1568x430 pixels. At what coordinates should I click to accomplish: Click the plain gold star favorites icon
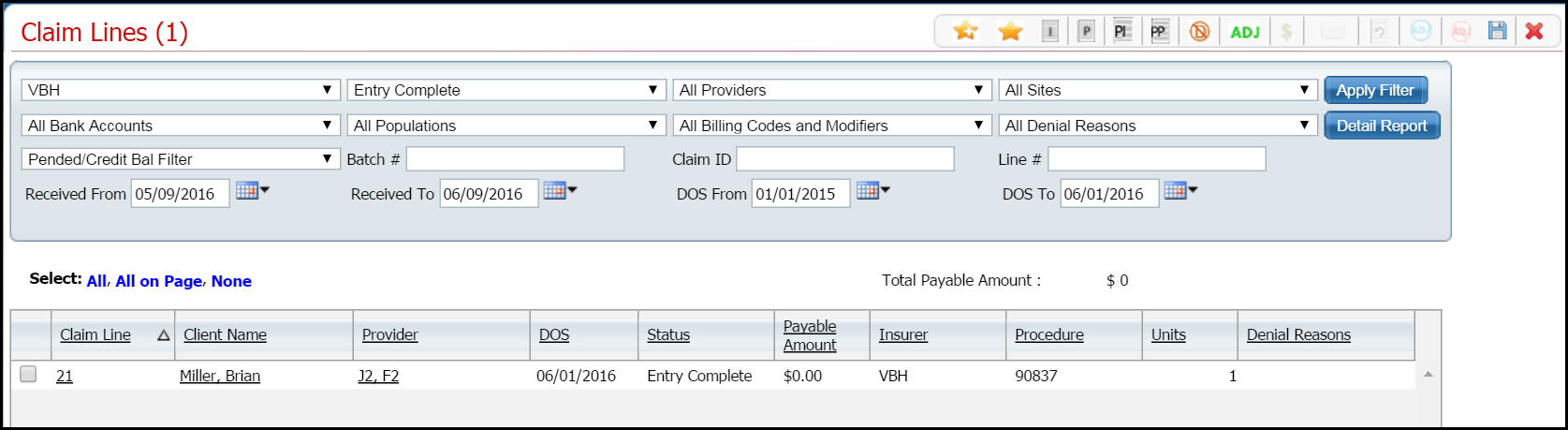1010,32
